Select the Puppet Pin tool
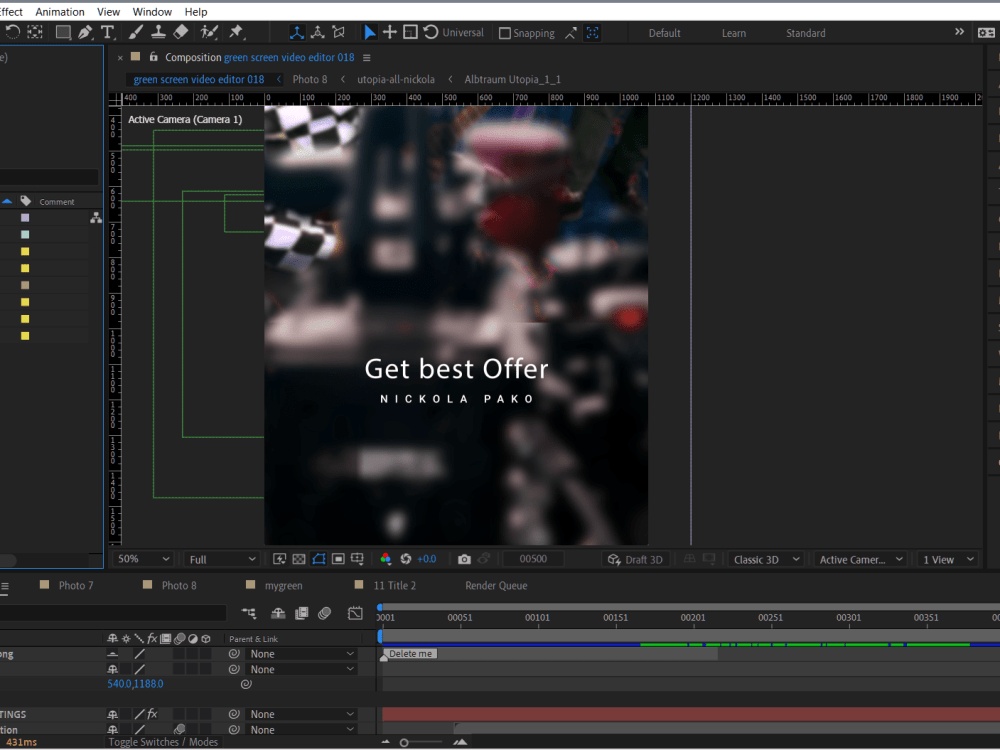This screenshot has width=1000, height=750. (237, 32)
